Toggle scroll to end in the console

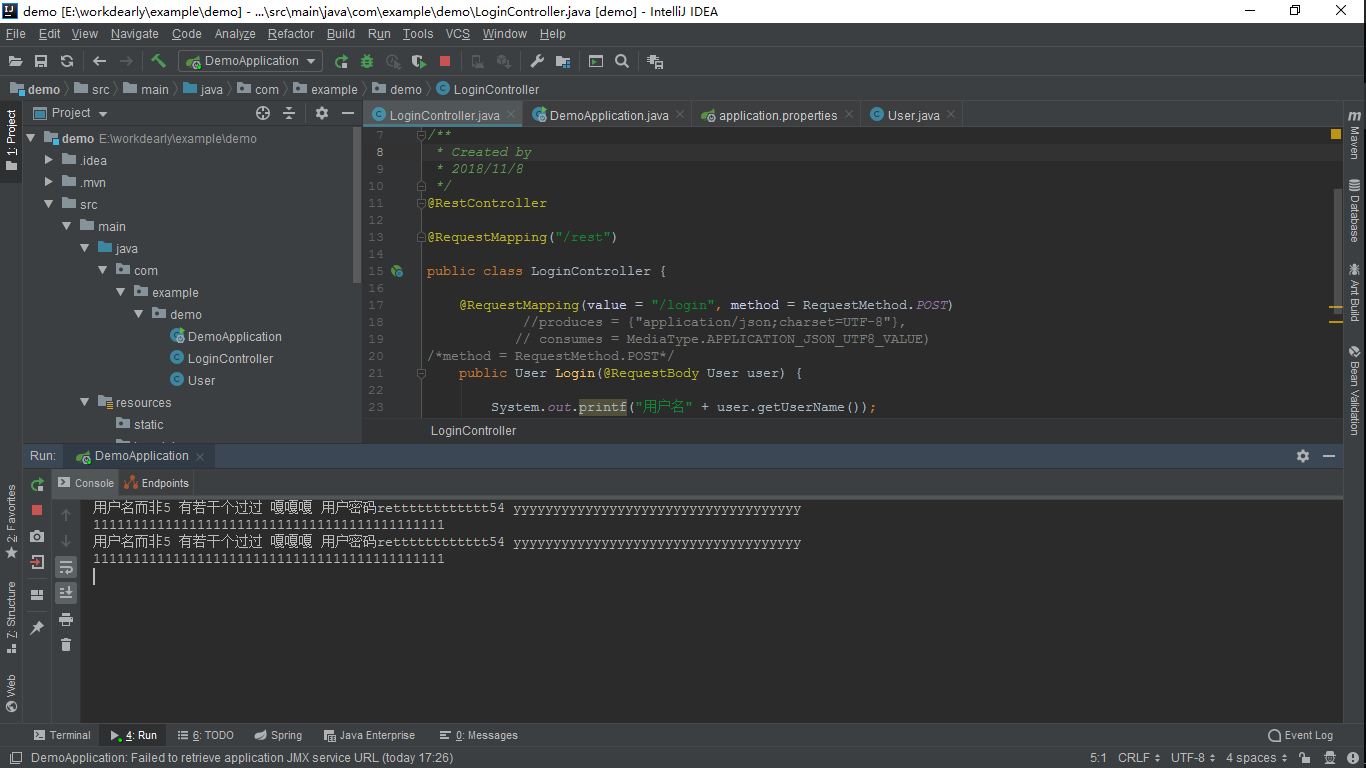(66, 593)
